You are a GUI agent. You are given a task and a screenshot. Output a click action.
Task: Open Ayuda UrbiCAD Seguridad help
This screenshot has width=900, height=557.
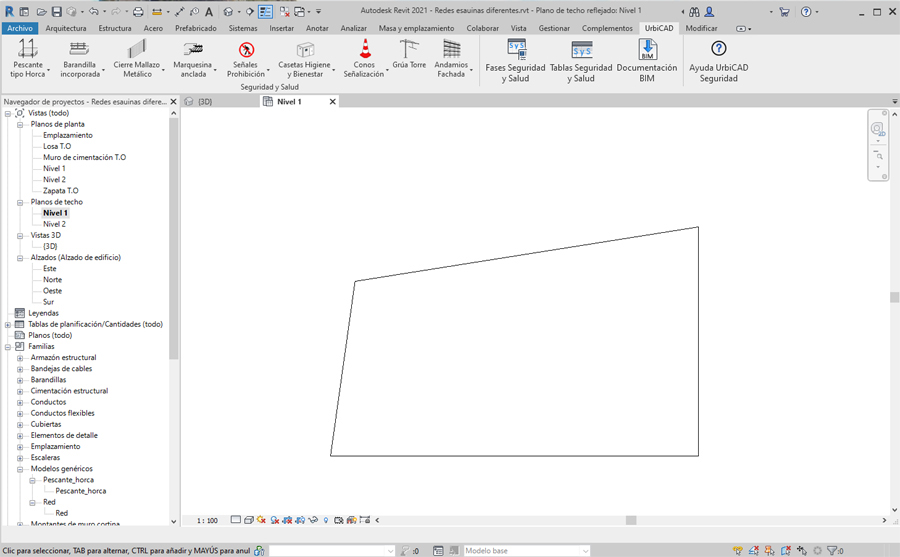point(718,60)
